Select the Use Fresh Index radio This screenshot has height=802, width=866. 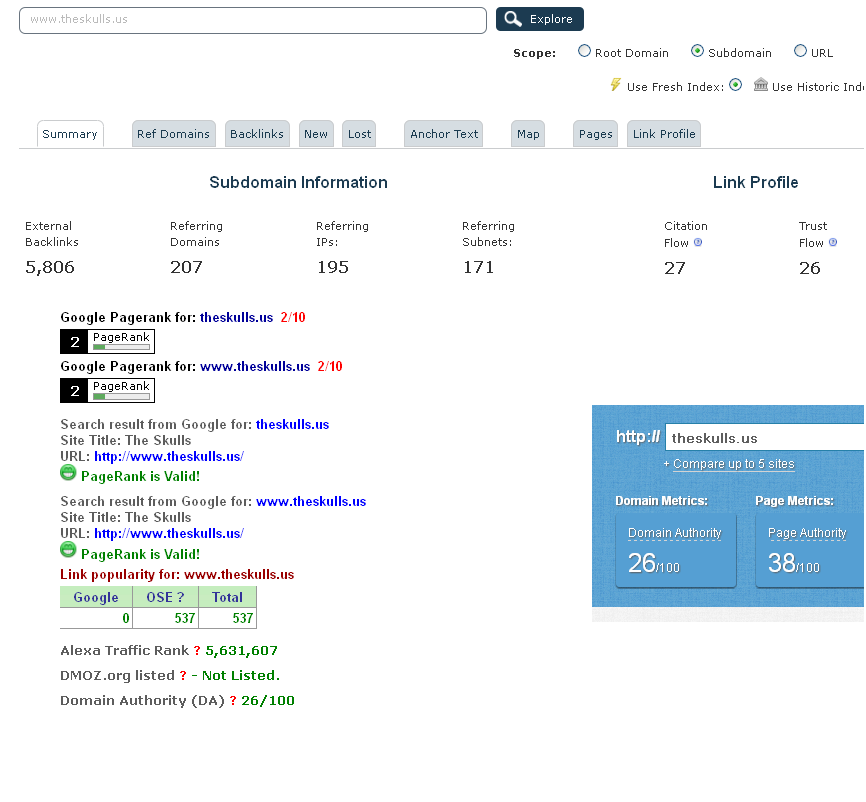coord(735,85)
